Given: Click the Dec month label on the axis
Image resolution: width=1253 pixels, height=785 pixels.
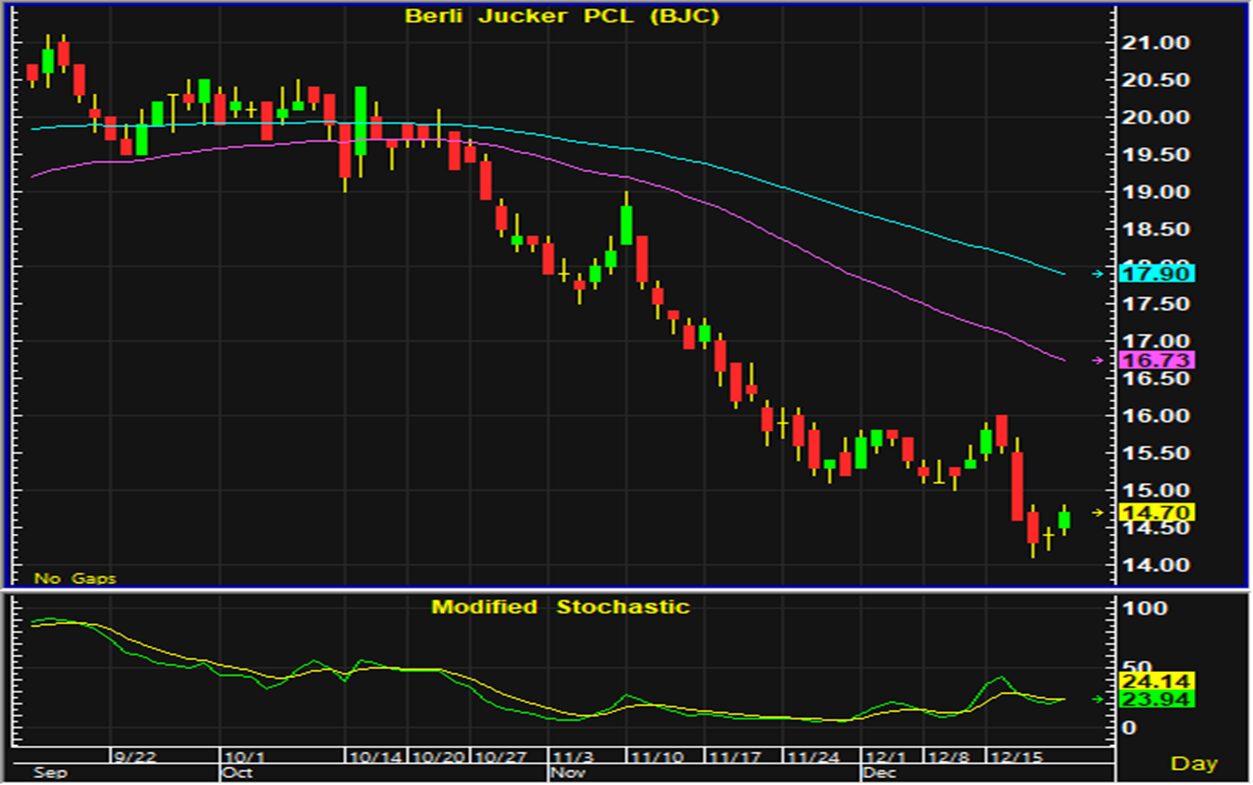Looking at the screenshot, I should [878, 773].
